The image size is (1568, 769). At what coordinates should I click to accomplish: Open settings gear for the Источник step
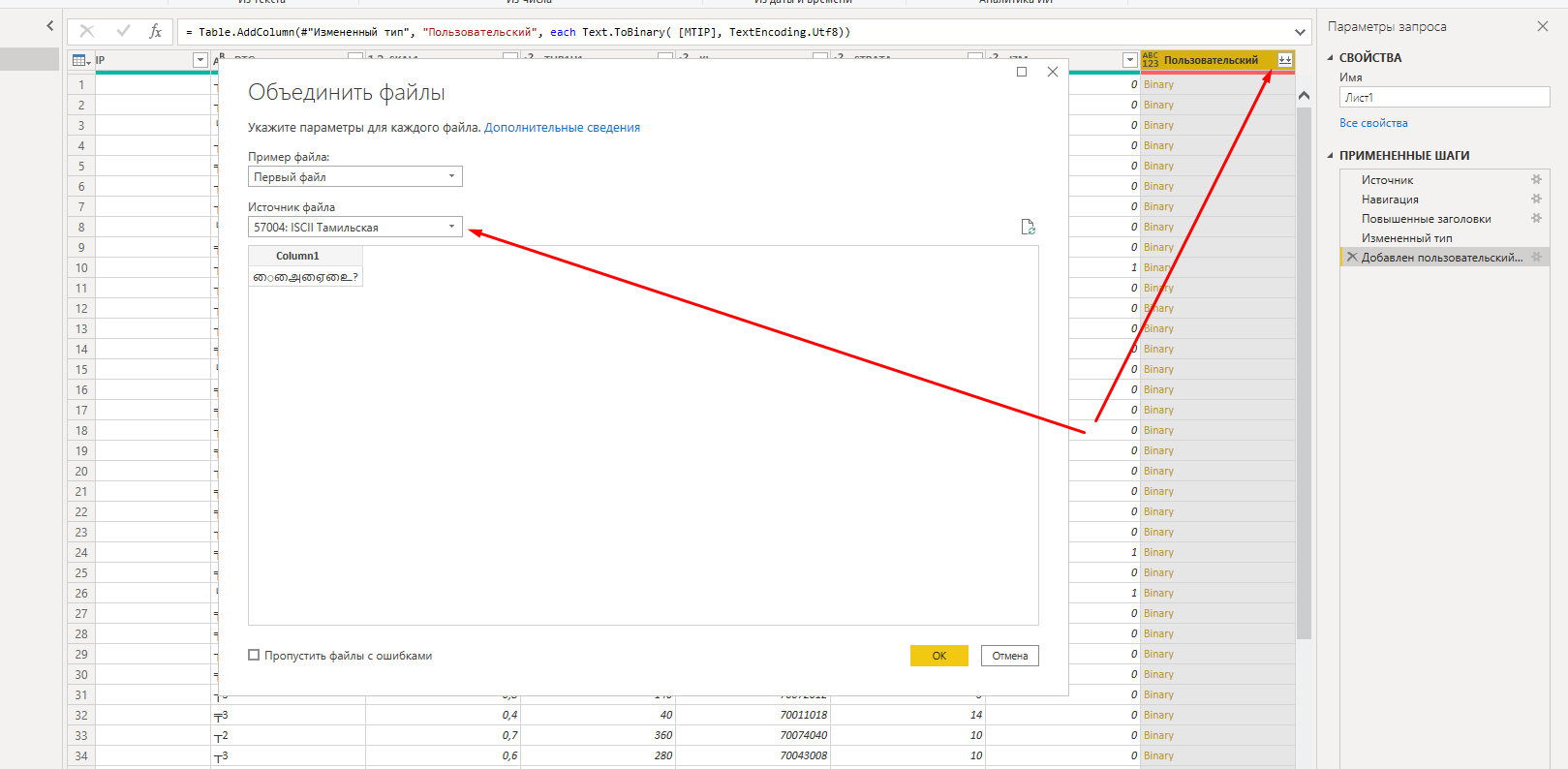click(1536, 179)
